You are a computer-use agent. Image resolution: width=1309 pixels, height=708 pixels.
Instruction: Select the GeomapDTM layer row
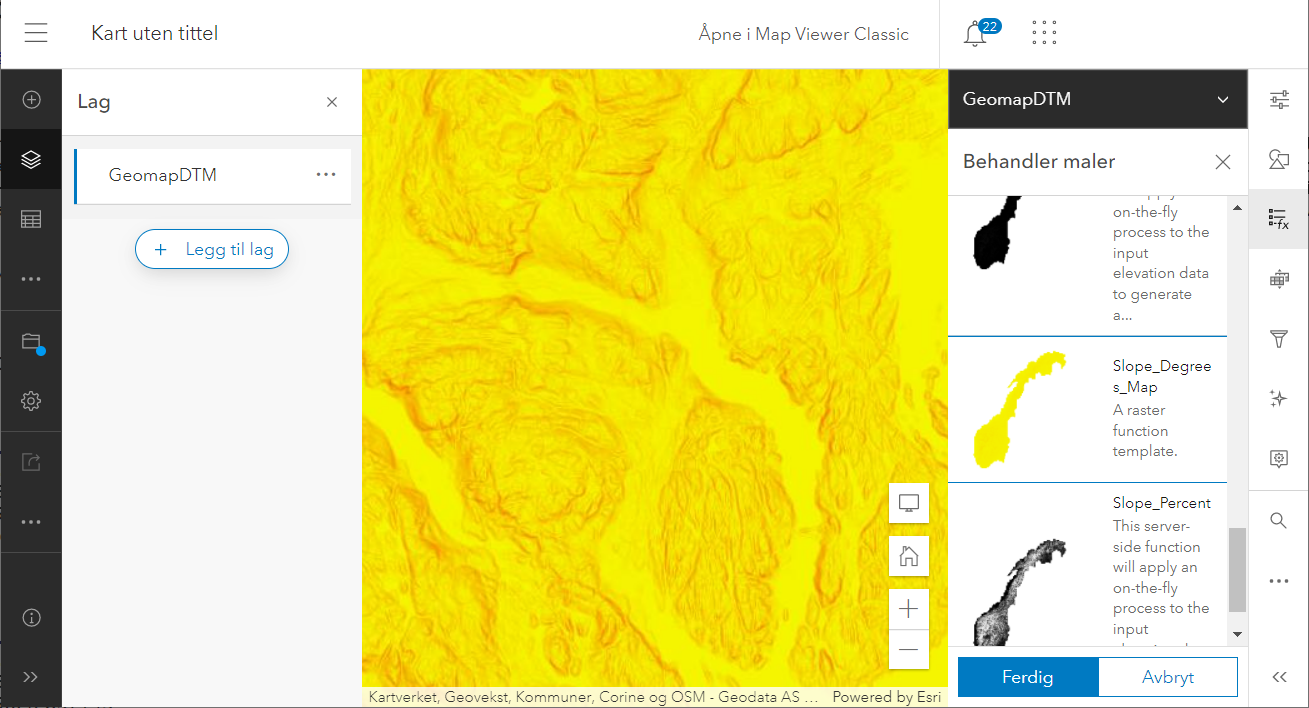pyautogui.click(x=213, y=176)
